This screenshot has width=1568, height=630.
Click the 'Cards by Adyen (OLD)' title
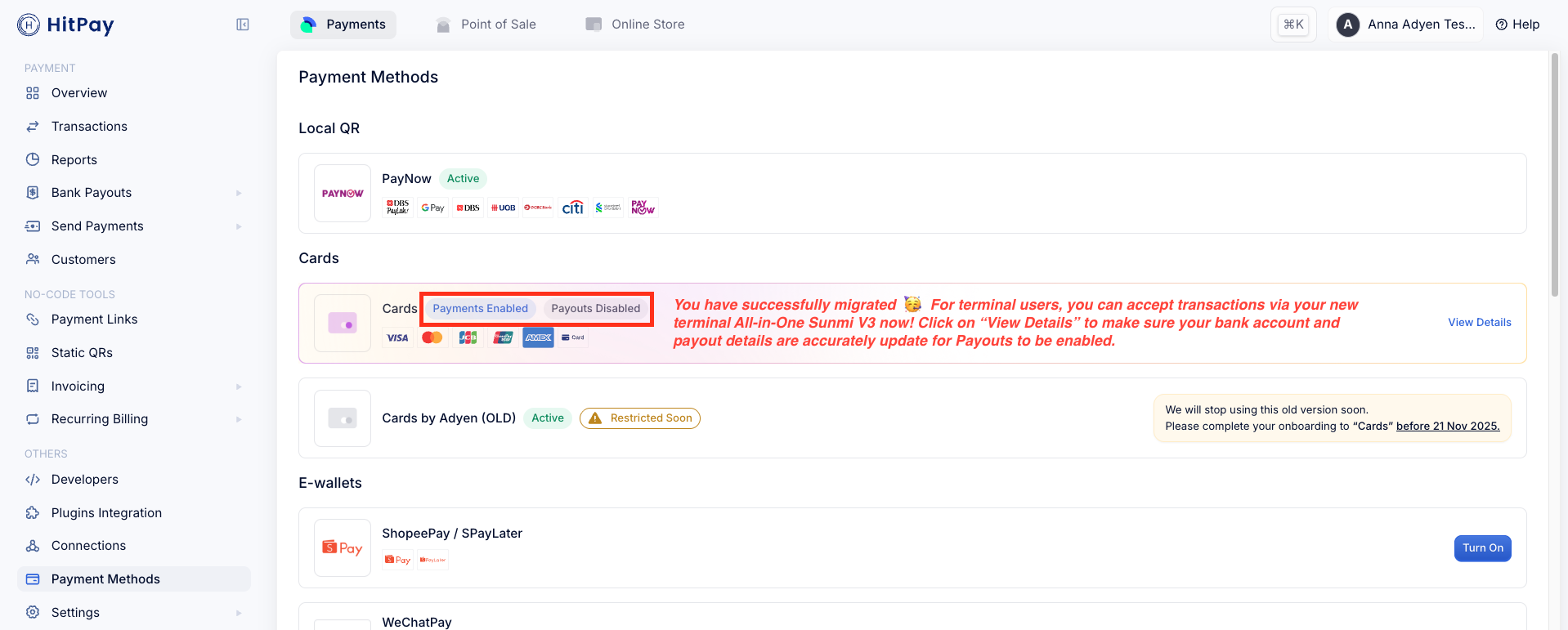point(449,418)
